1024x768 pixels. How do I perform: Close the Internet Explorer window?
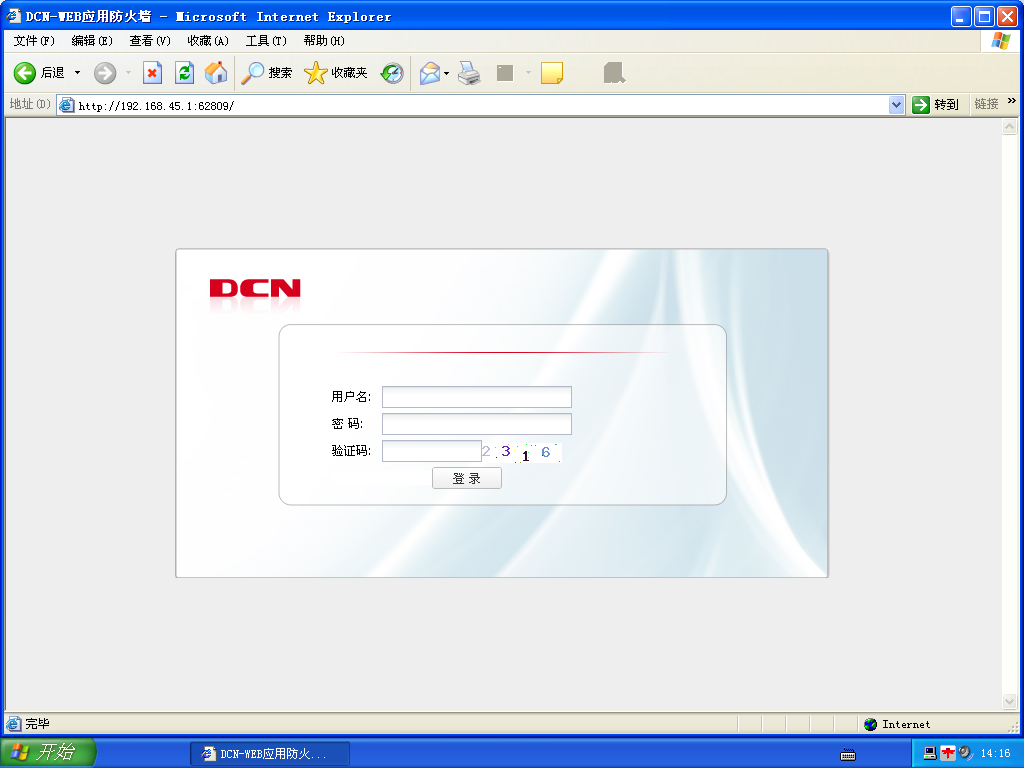tap(1008, 16)
